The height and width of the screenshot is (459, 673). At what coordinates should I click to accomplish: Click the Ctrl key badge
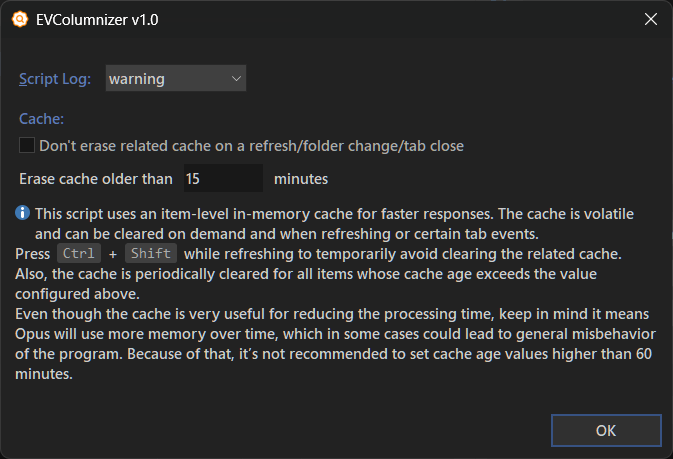tap(79, 253)
